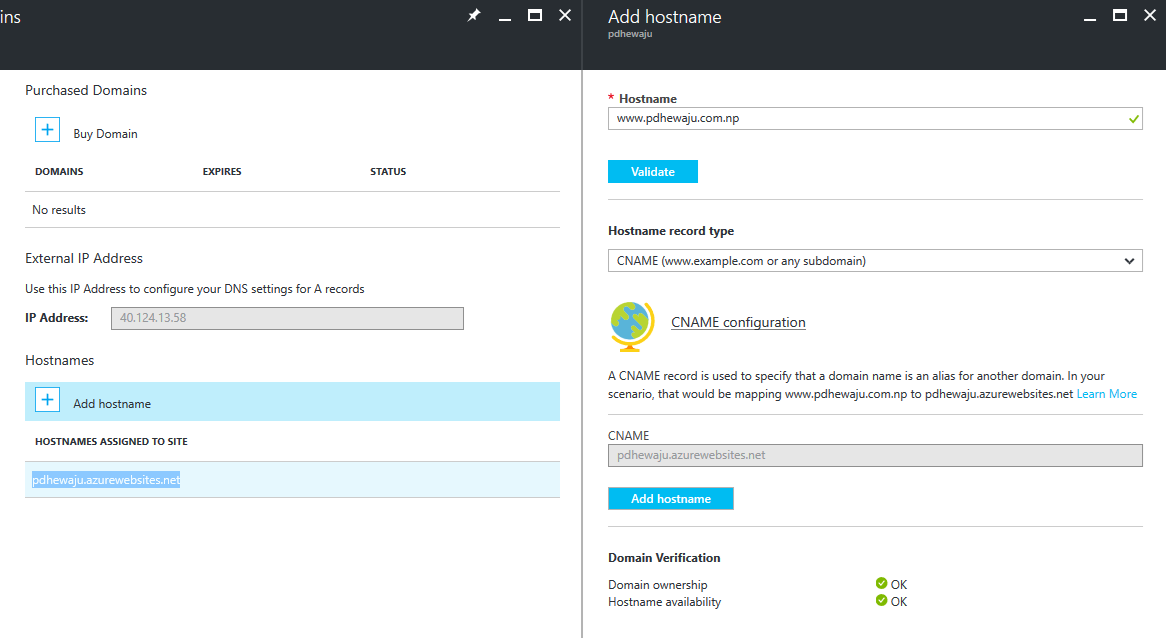Close the left domains blade
Viewport: 1166px width, 638px height.
tap(565, 15)
